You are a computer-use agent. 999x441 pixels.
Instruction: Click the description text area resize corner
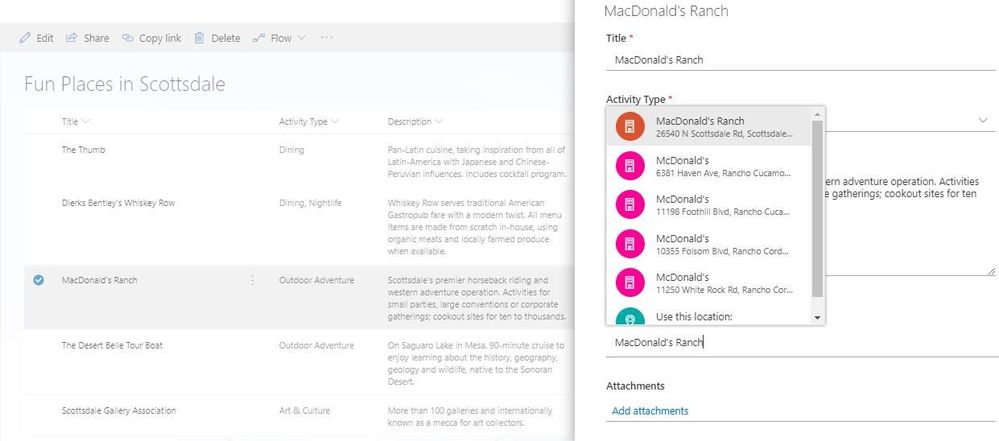coord(991,271)
